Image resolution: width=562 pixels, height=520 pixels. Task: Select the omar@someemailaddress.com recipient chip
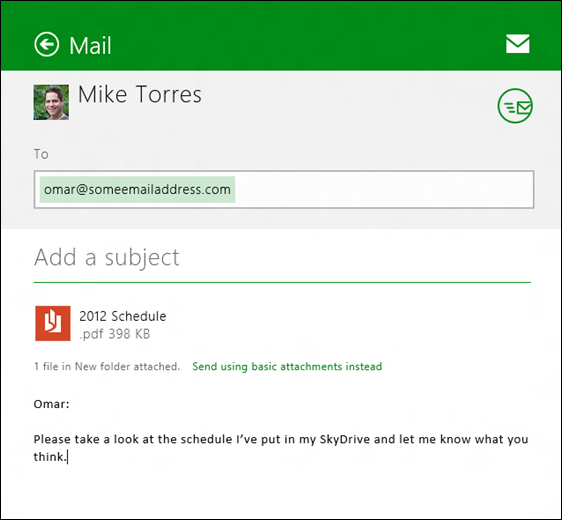tap(137, 189)
